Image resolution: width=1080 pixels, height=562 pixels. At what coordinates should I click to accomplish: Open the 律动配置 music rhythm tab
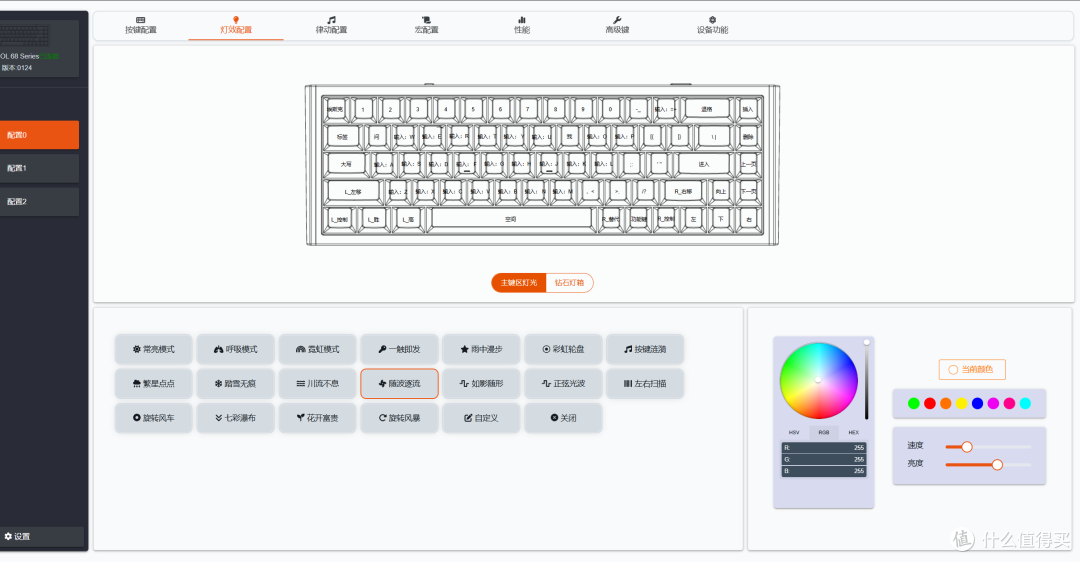tap(331, 25)
